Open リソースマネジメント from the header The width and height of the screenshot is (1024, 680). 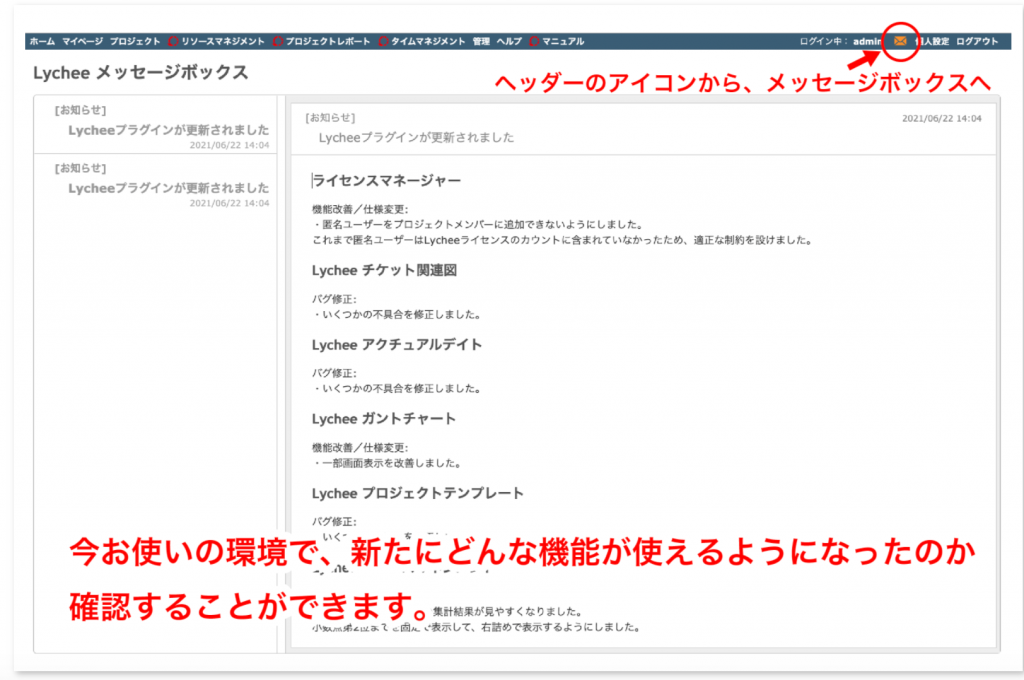click(223, 41)
